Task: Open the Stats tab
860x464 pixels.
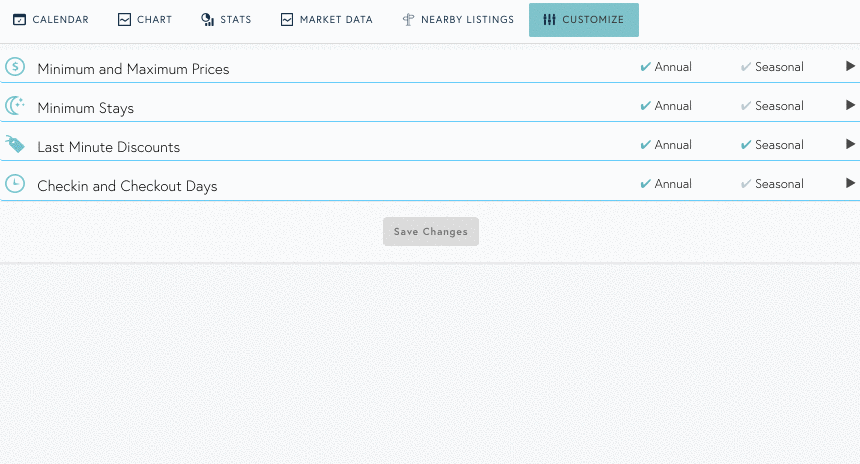Action: click(226, 20)
